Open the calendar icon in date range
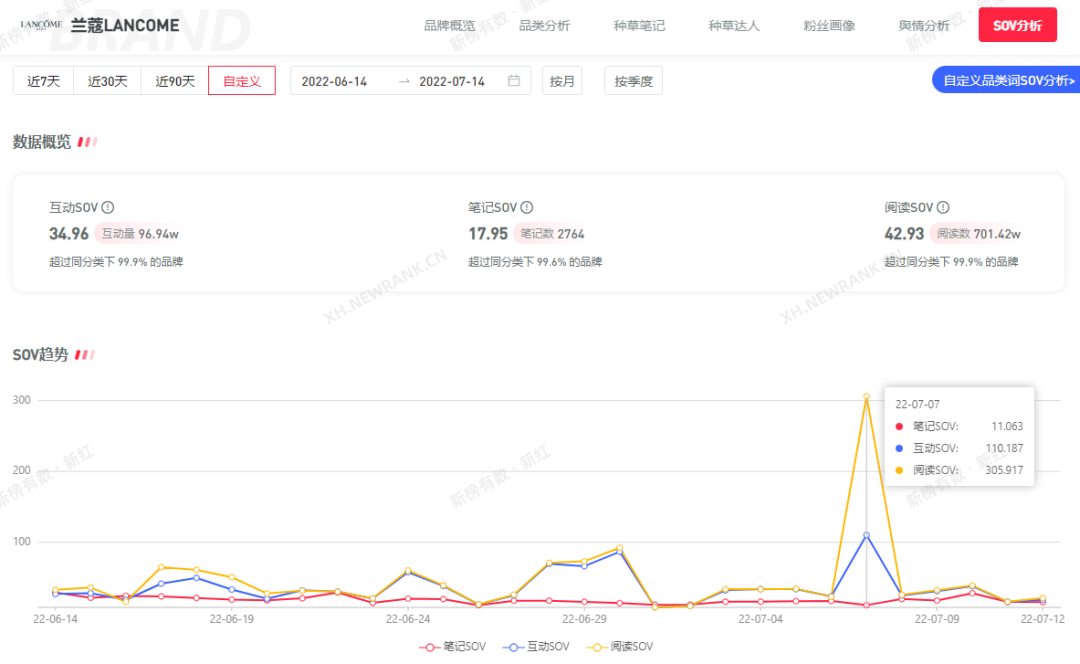Image resolution: width=1080 pixels, height=664 pixels. tap(514, 81)
